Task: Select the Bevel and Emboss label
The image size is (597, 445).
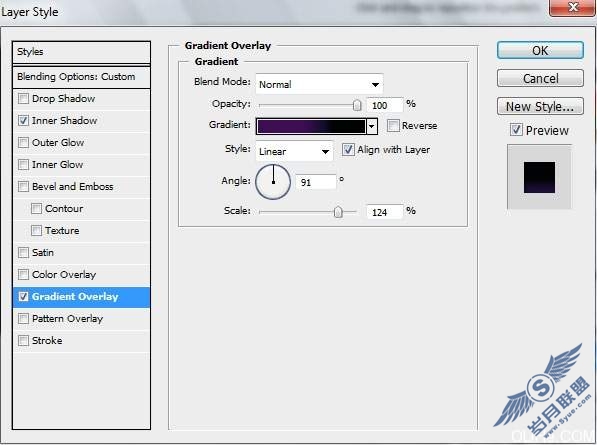Action: pos(73,187)
